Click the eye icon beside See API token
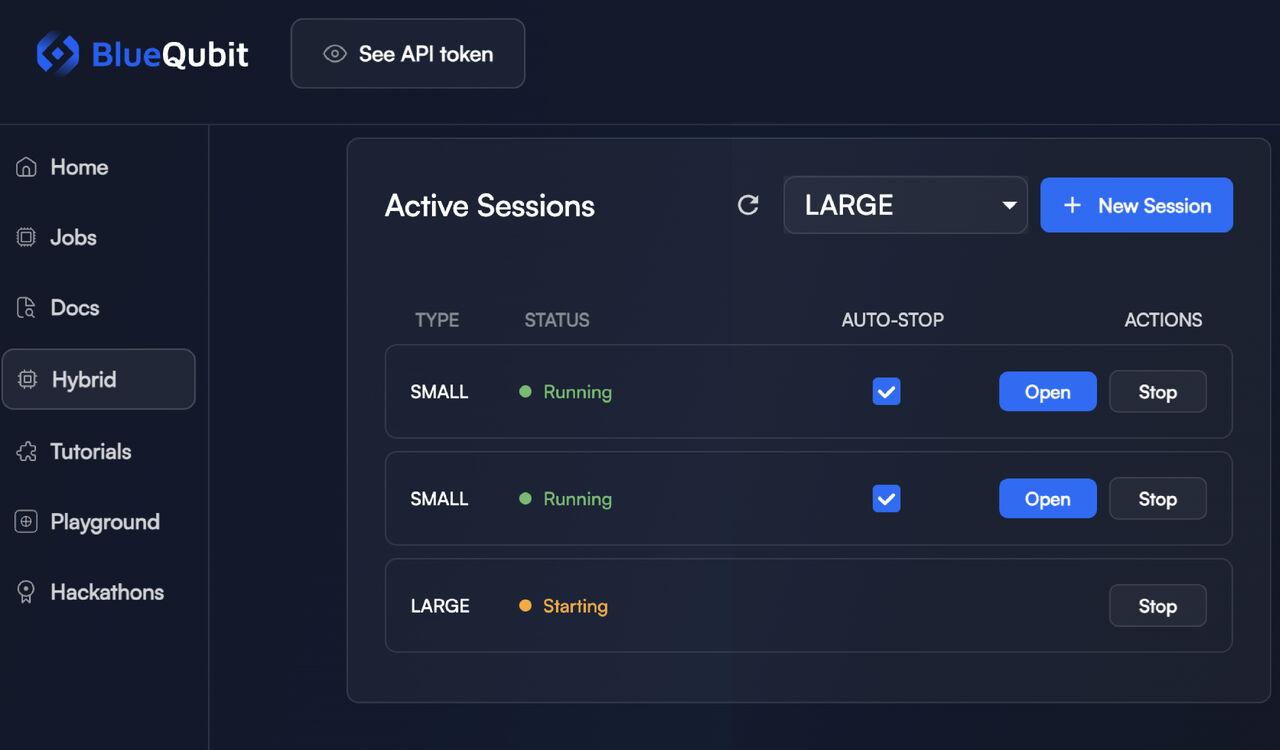 (335, 54)
